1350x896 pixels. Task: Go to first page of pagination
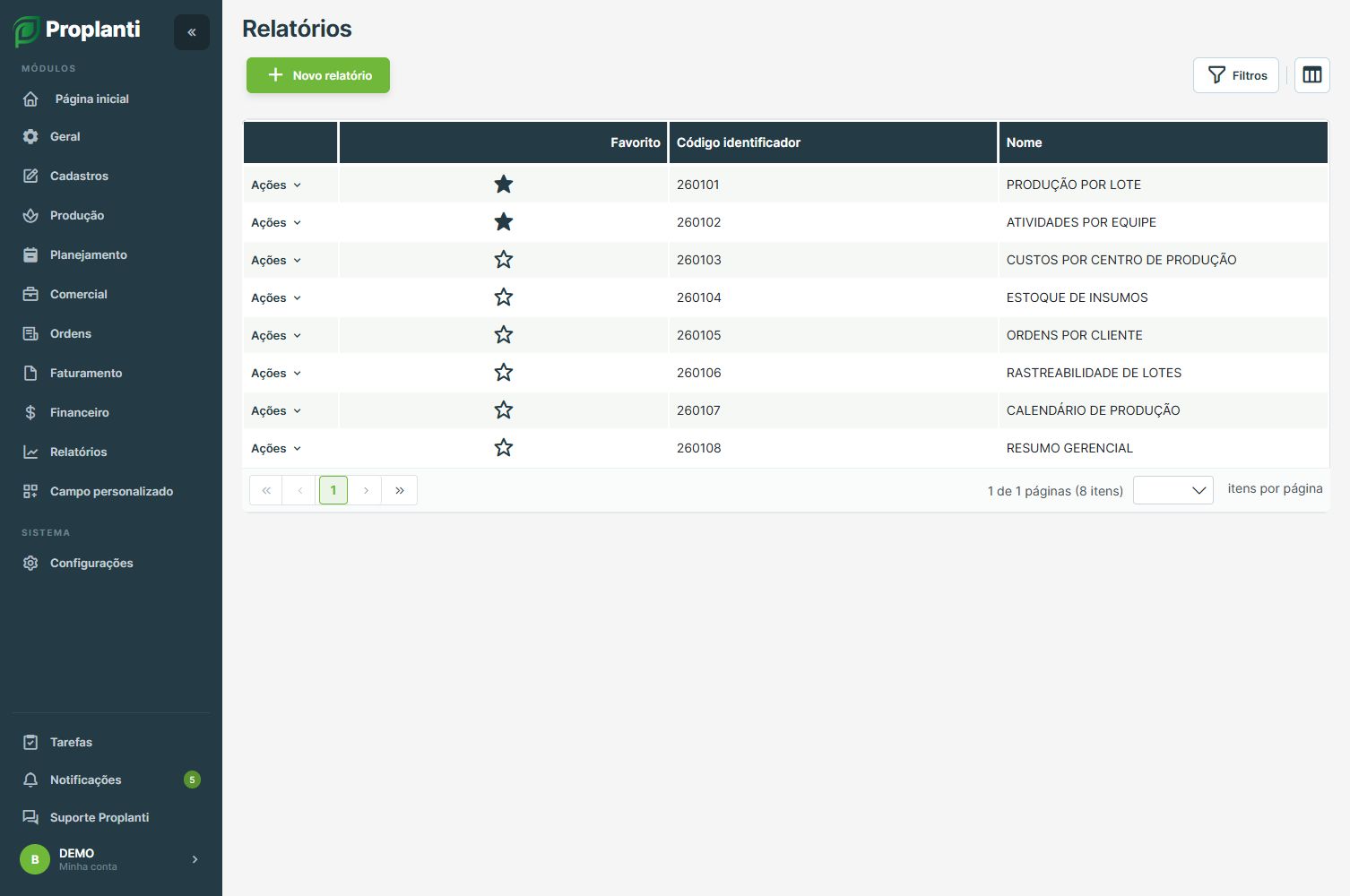point(266,490)
